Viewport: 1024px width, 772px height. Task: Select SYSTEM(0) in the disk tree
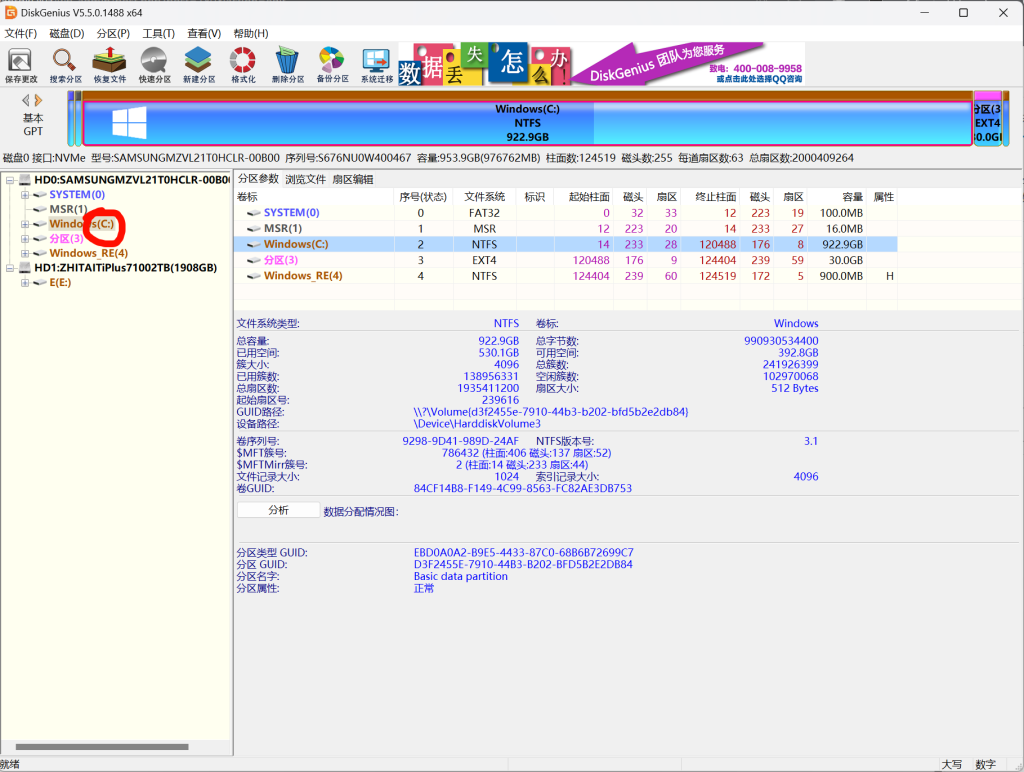click(x=77, y=195)
